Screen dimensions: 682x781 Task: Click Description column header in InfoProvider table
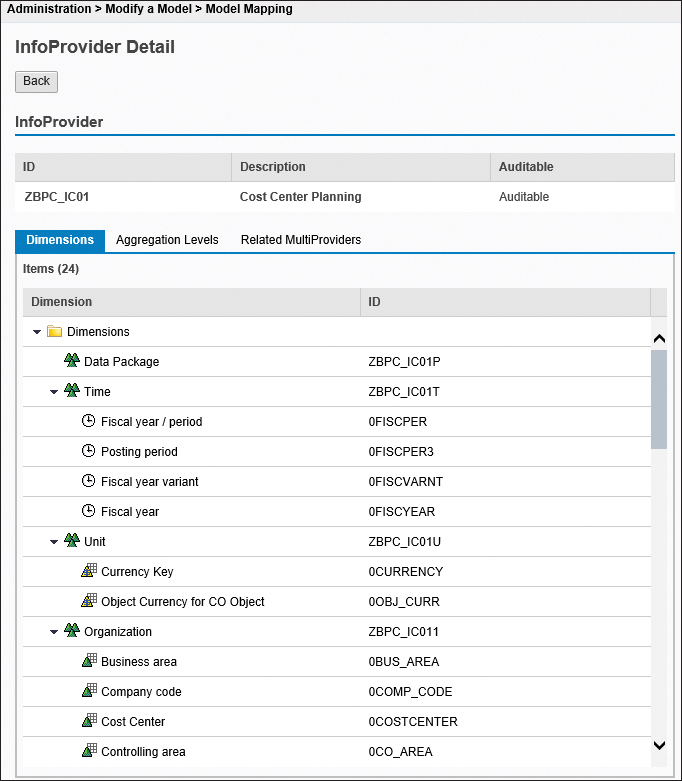[361, 167]
